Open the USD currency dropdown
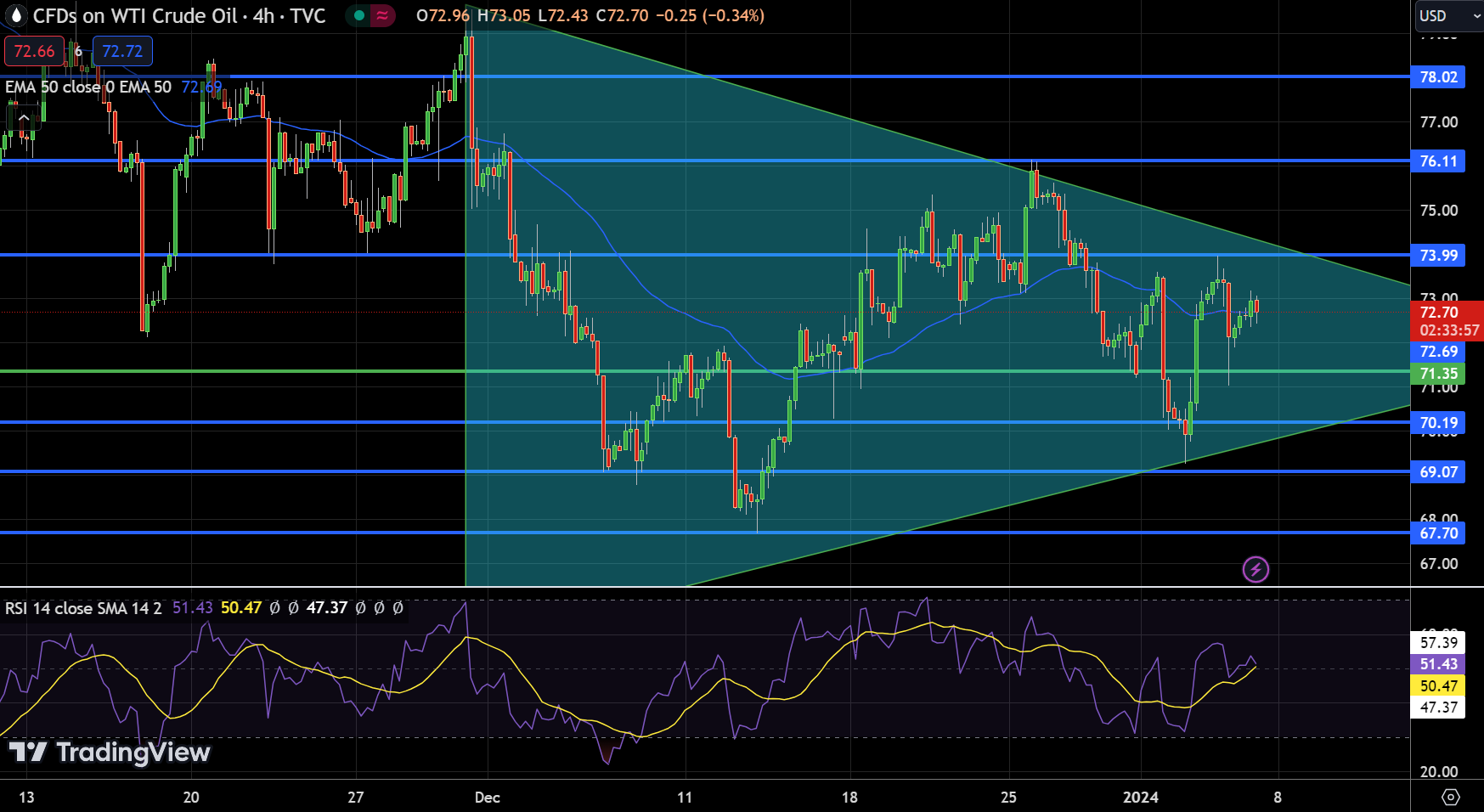The image size is (1484, 812). click(1442, 14)
